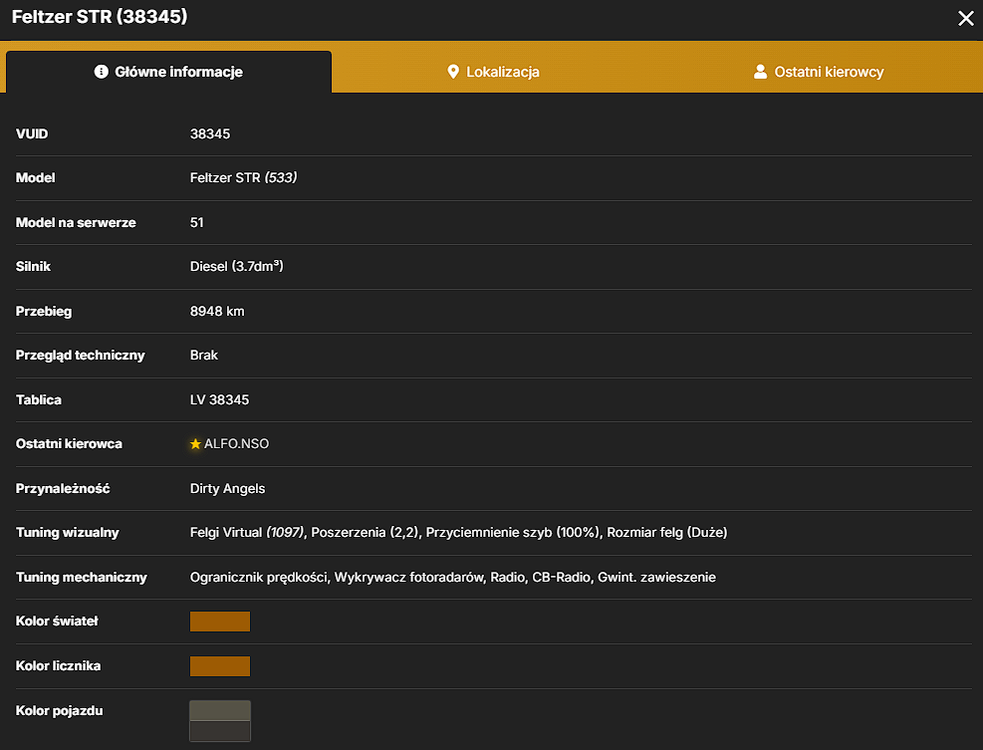
Task: Click the info icon on Główne informacje
Action: click(101, 71)
